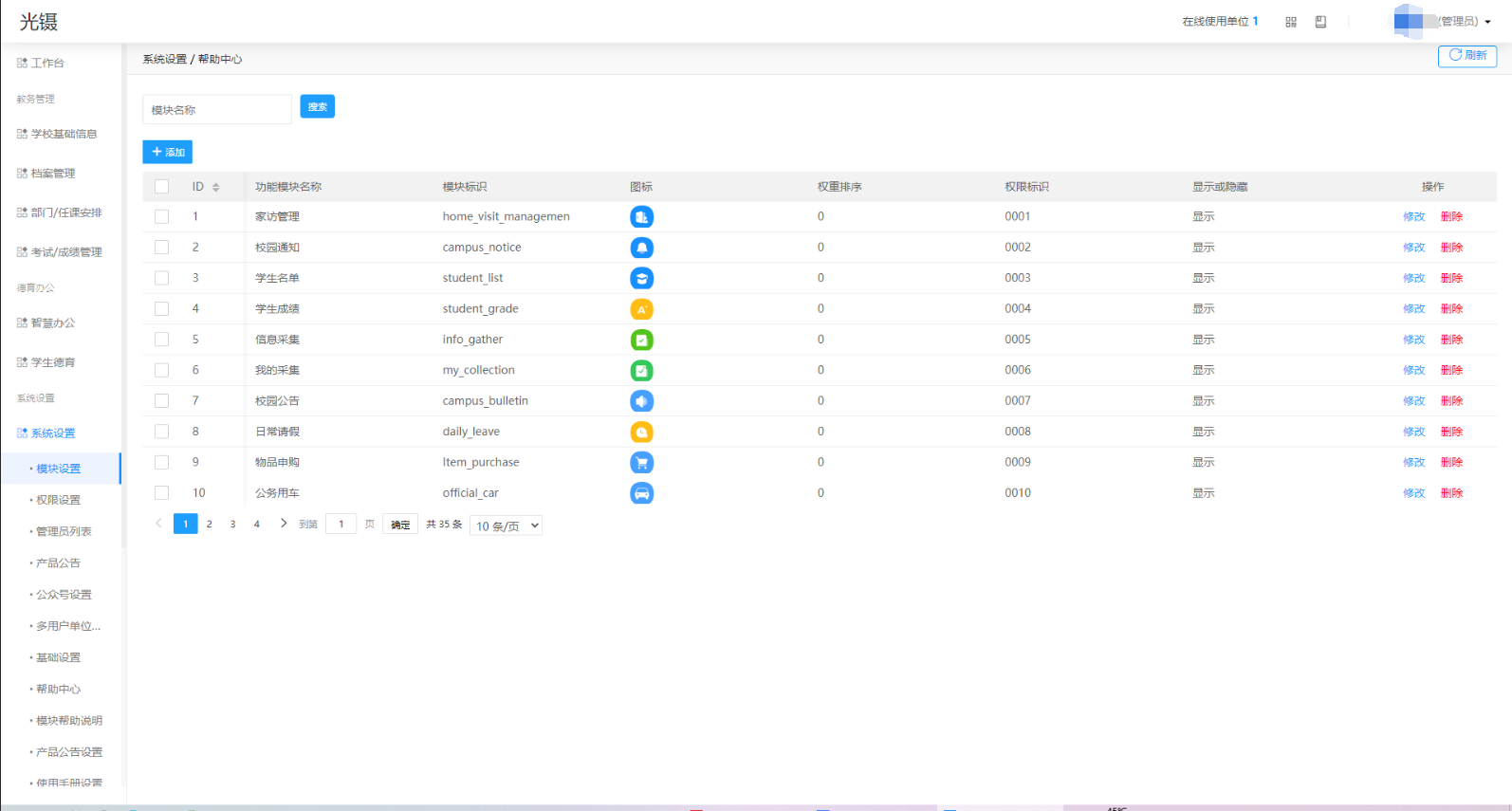Check the row for 日常请假
1512x811 pixels.
coord(162,432)
